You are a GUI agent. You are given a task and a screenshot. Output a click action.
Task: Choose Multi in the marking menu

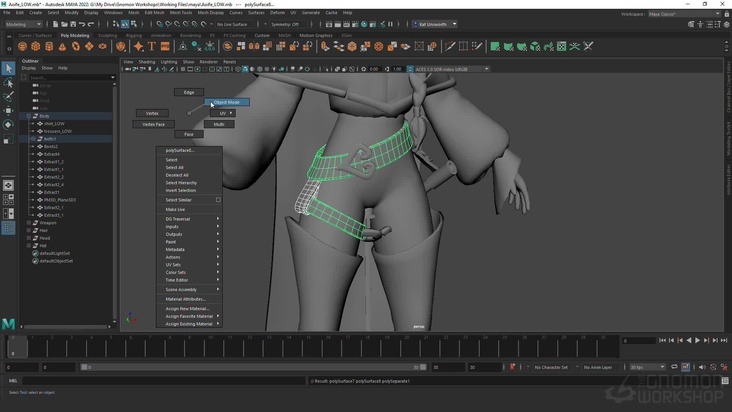click(x=219, y=125)
